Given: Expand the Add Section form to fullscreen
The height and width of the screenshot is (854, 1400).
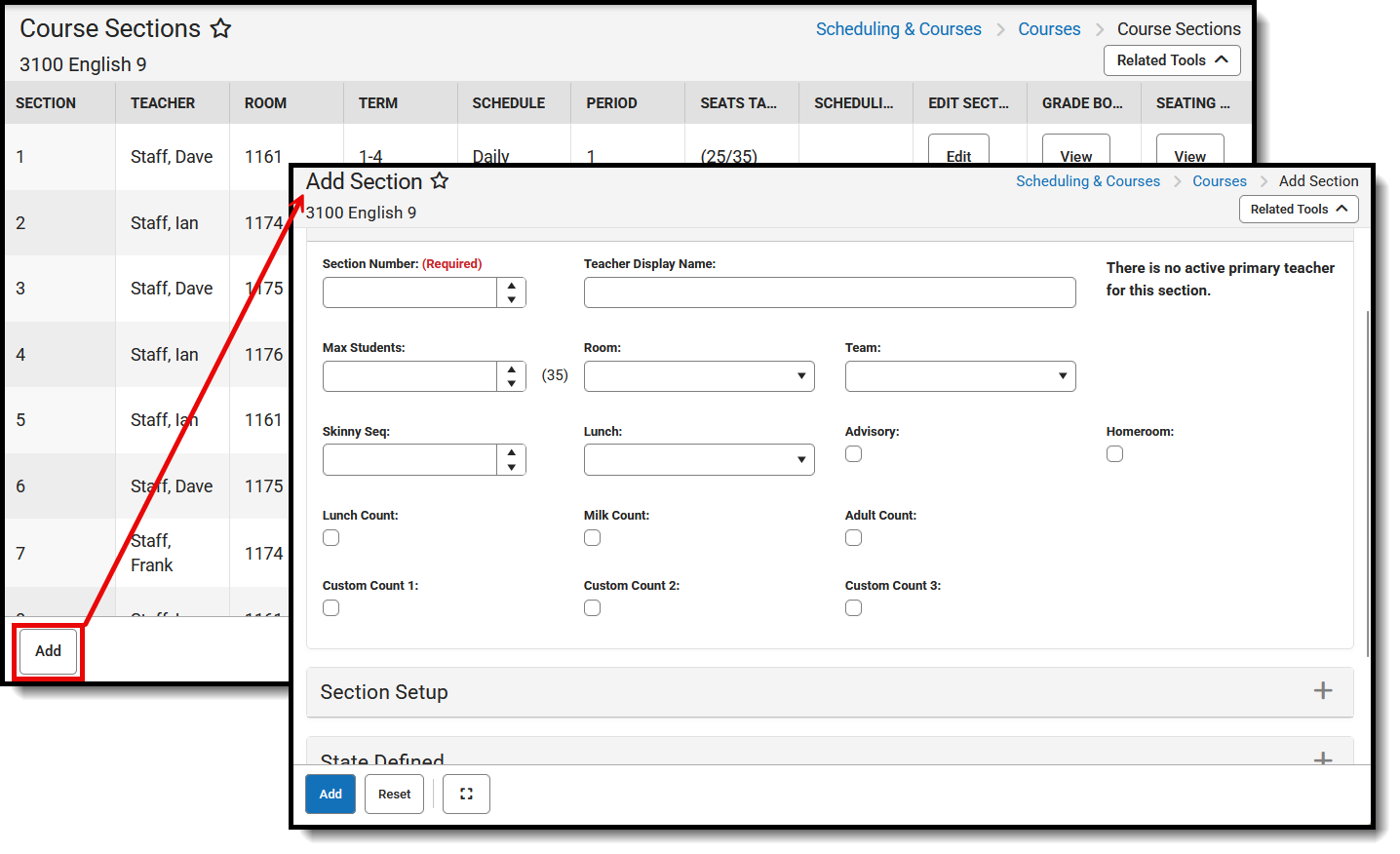Looking at the screenshot, I should pyautogui.click(x=466, y=794).
